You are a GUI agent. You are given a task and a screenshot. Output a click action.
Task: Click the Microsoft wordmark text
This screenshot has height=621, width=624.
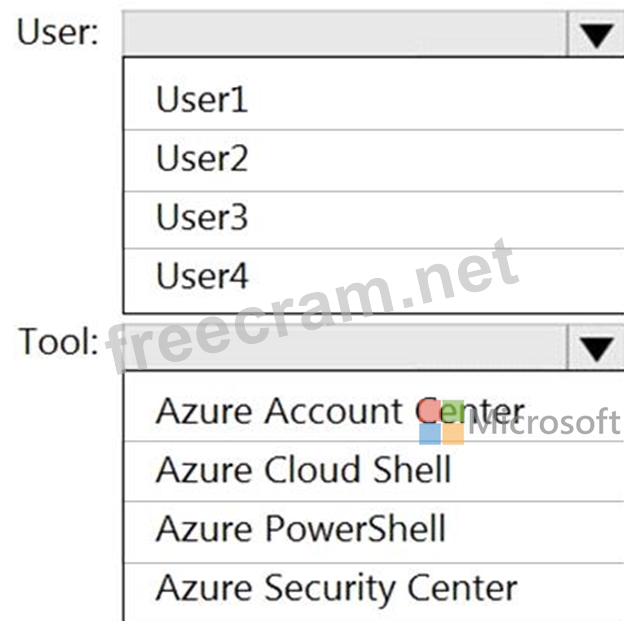(x=544, y=423)
